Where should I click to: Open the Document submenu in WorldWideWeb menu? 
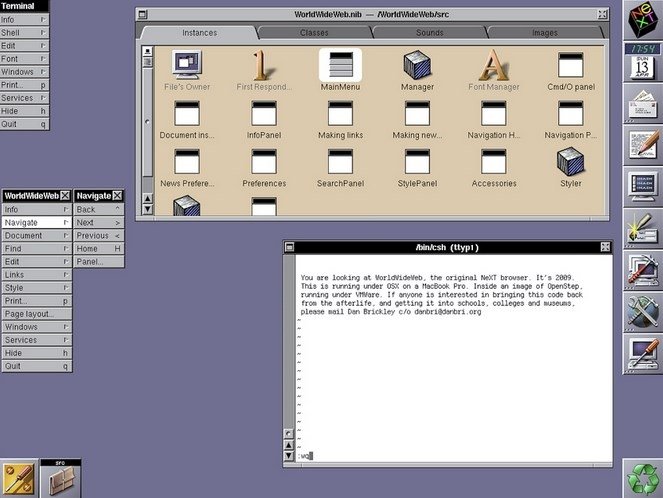click(37, 235)
